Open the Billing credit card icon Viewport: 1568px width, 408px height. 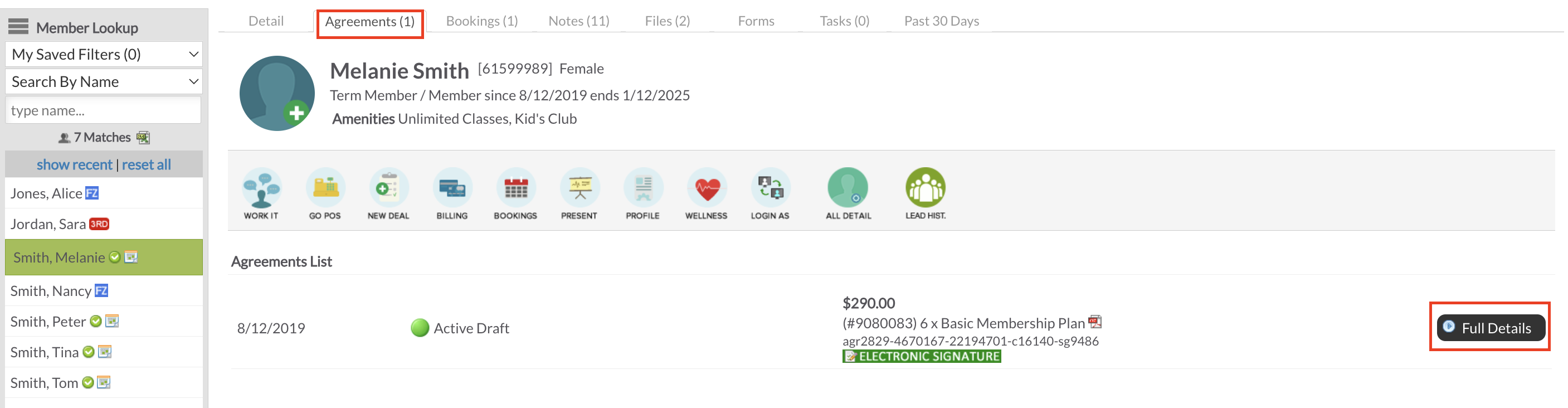452,188
